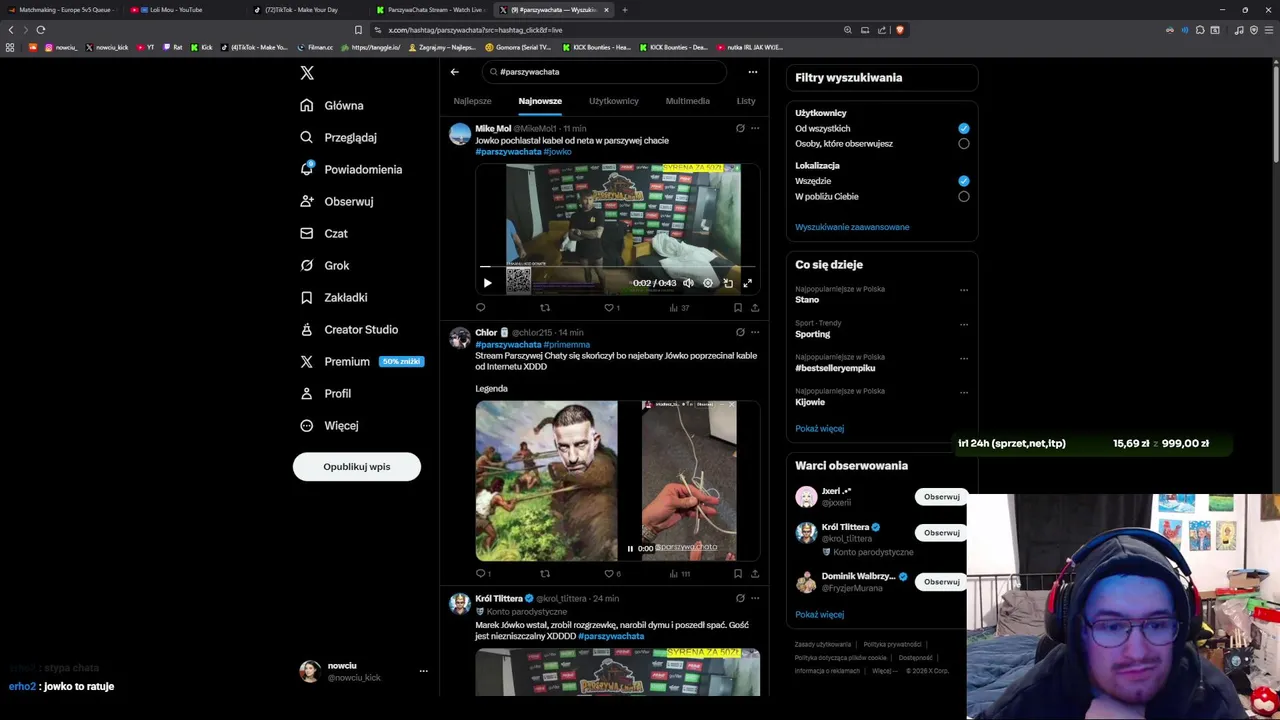Pause the cable video in Chlor post
Image resolution: width=1280 pixels, height=720 pixels.
point(630,549)
